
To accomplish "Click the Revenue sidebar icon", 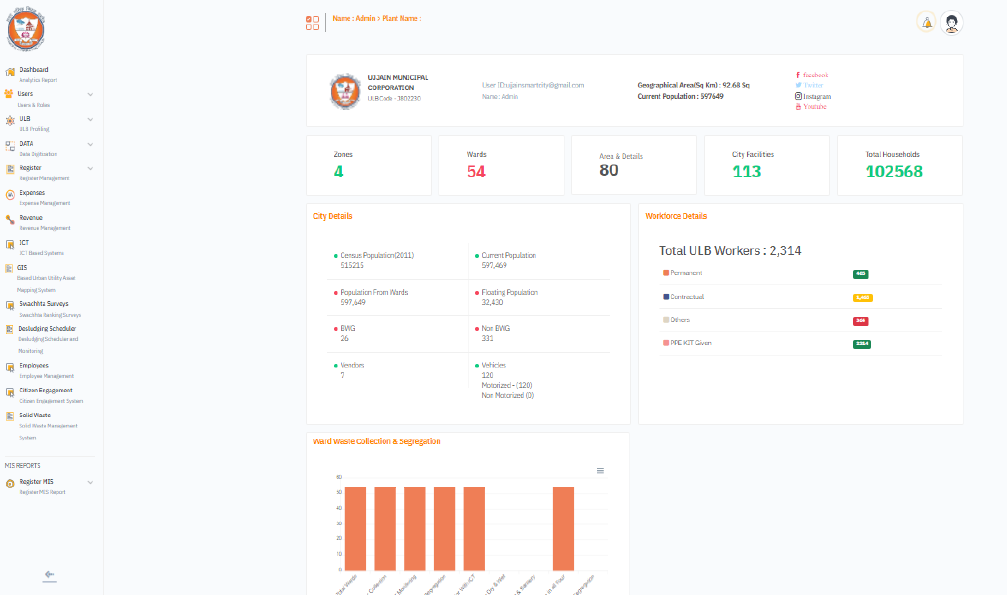I will click(x=10, y=220).
